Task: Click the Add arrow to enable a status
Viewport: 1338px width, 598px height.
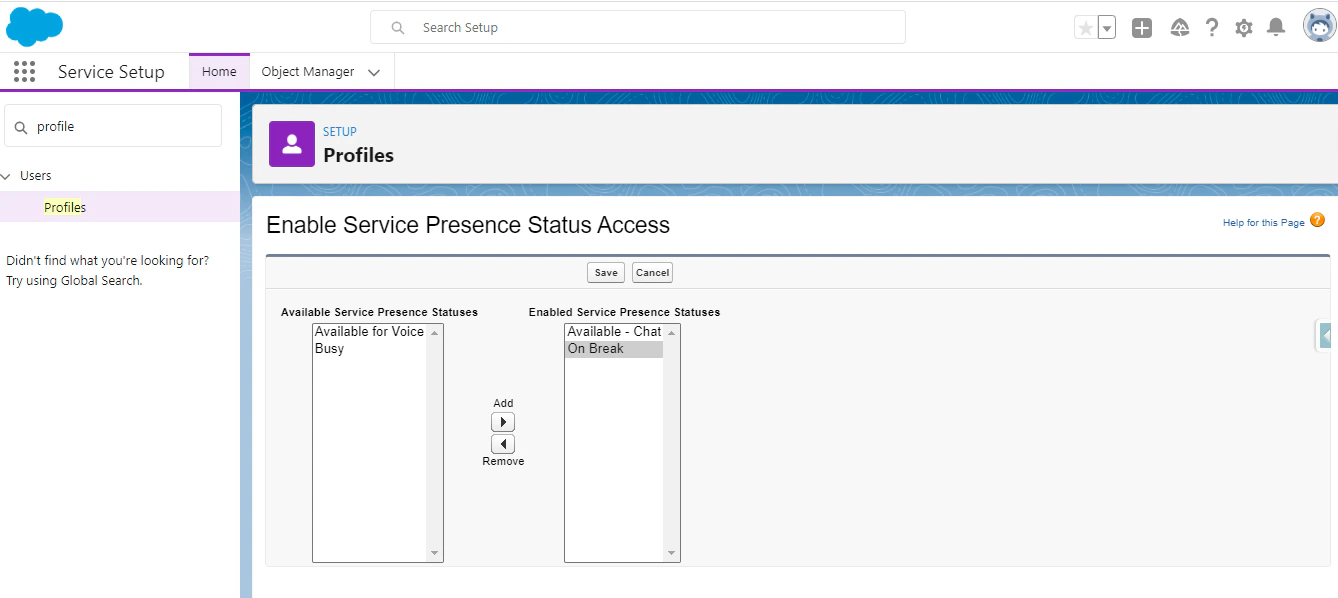Action: 503,421
